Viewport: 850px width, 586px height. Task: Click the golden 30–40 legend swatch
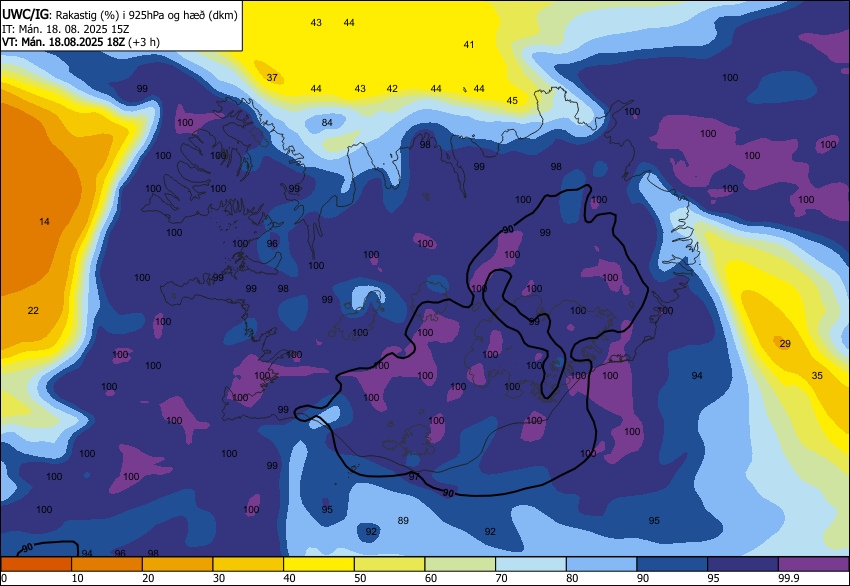[x=248, y=564]
